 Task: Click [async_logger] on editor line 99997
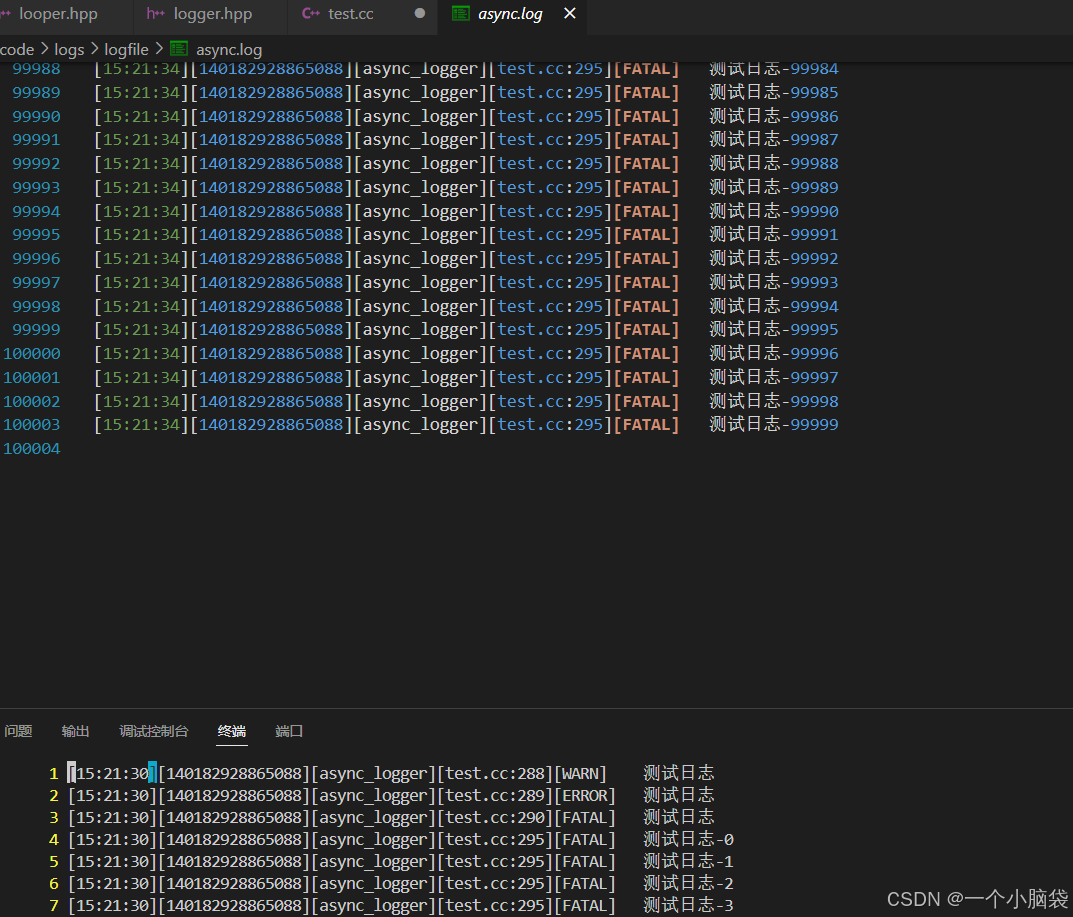click(420, 283)
